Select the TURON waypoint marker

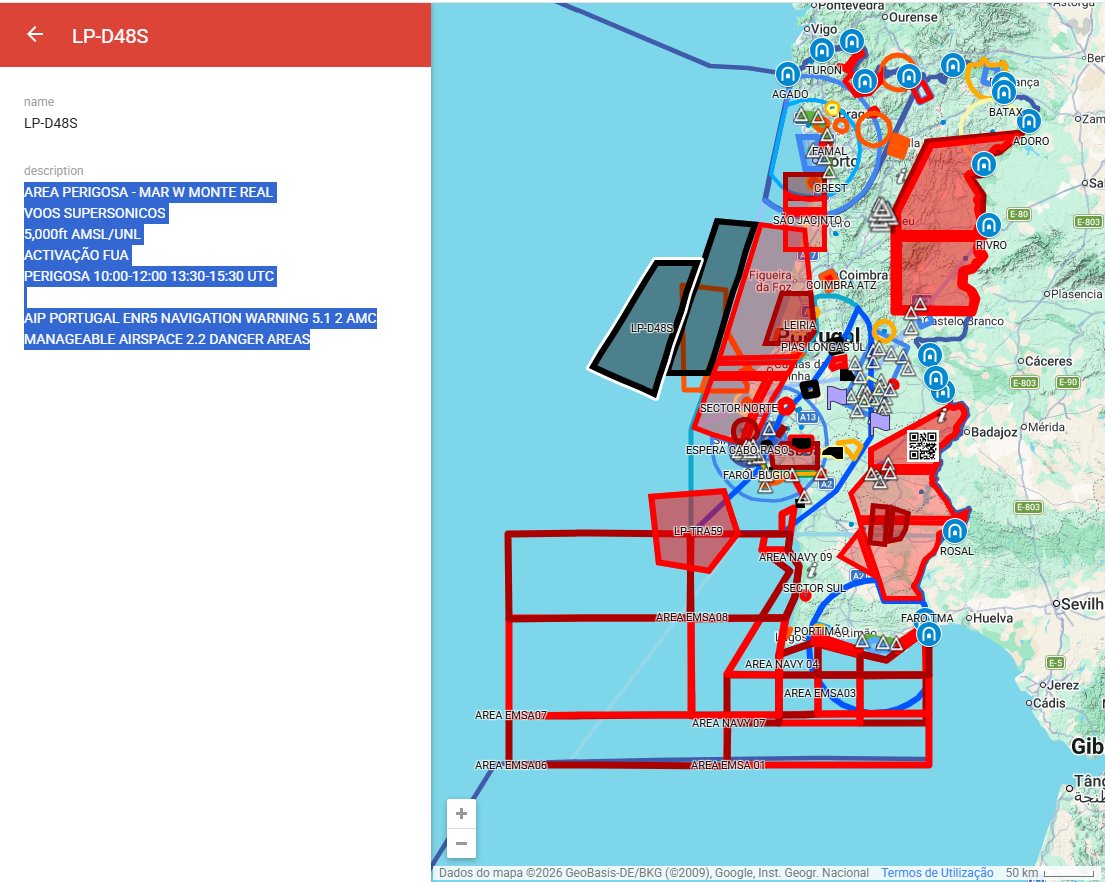click(822, 51)
